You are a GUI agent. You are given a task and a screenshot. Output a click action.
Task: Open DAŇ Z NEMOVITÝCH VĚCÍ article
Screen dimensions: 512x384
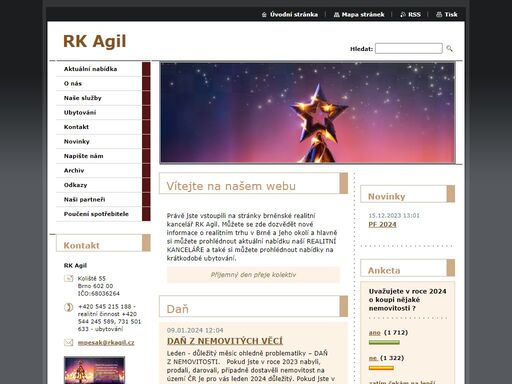tap(225, 341)
